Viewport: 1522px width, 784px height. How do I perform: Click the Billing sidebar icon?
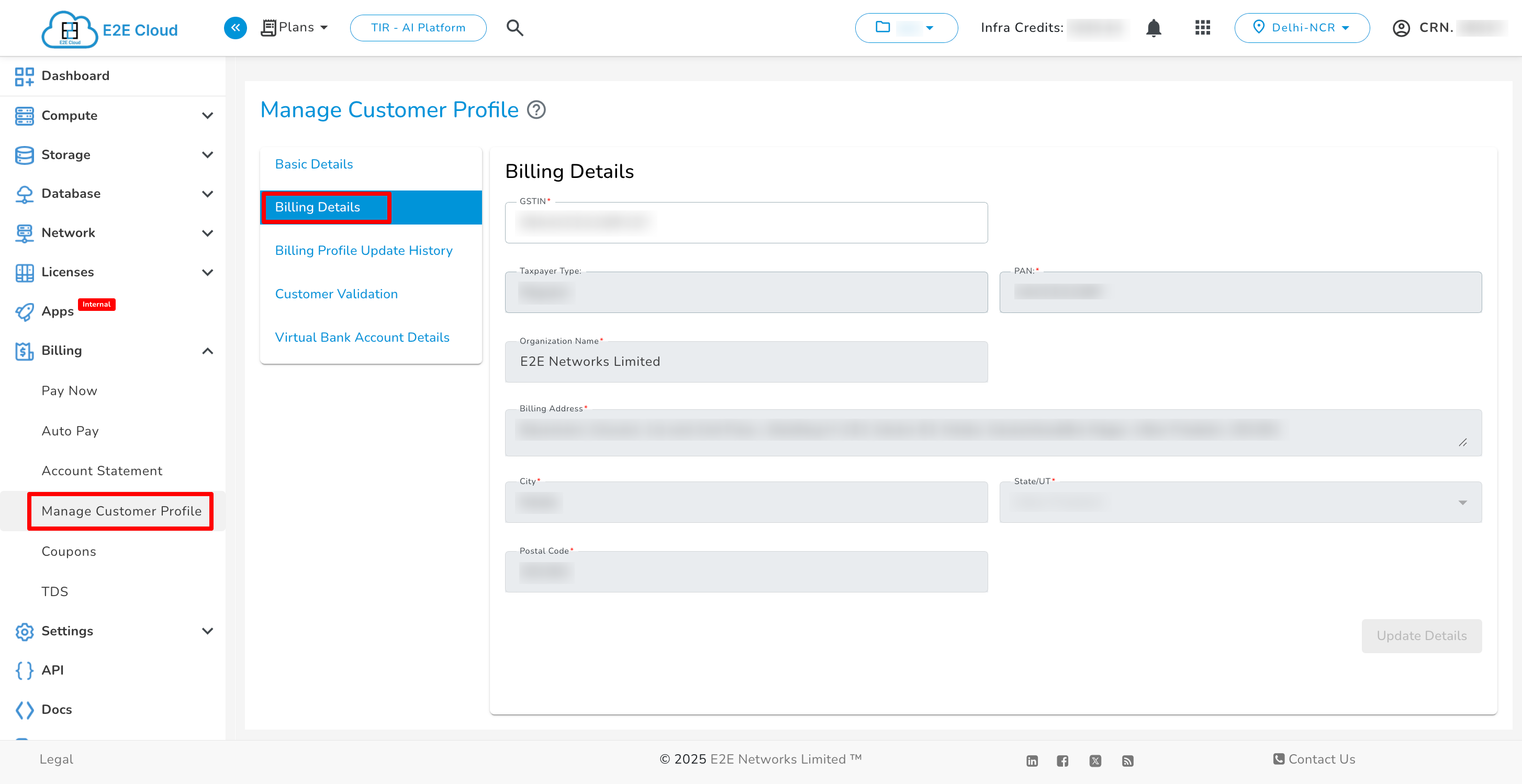[x=24, y=351]
